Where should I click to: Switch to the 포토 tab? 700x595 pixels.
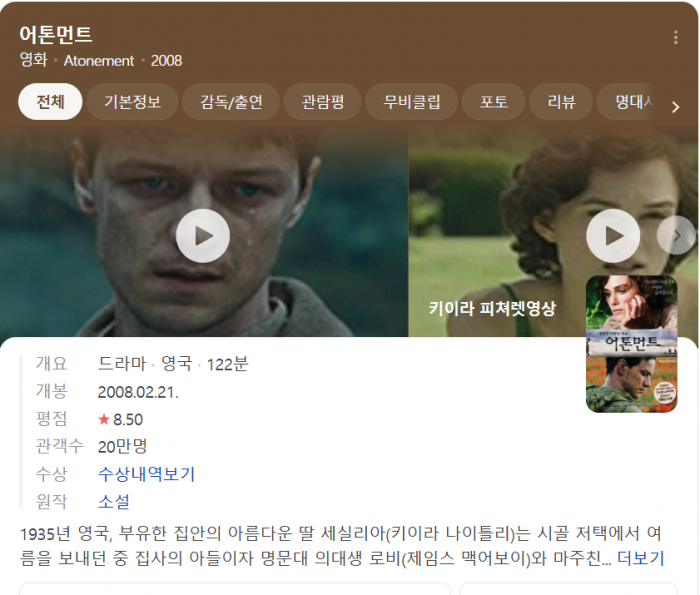493,102
